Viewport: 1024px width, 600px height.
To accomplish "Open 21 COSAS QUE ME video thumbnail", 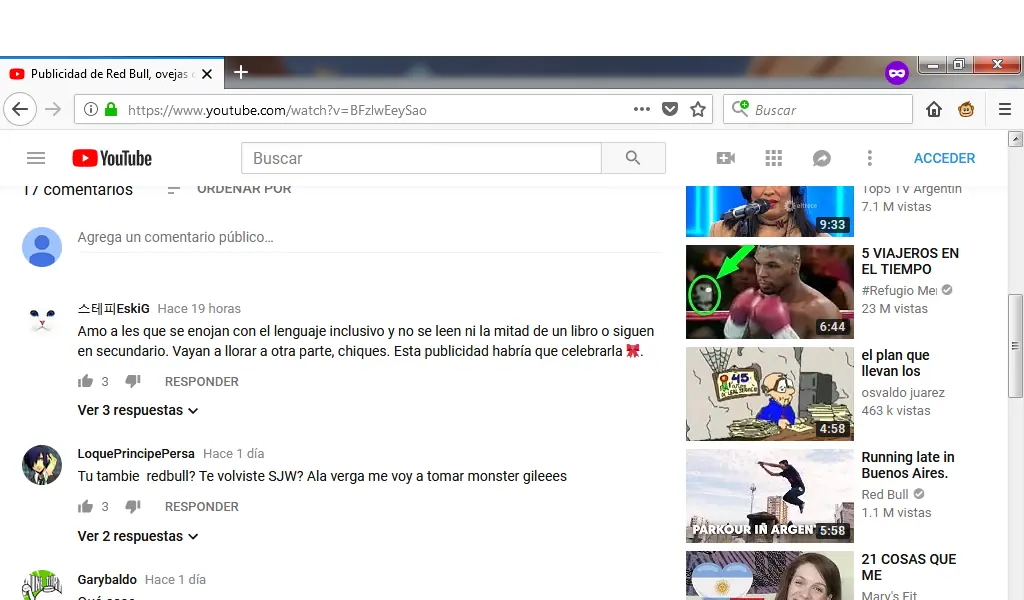I will (x=770, y=575).
